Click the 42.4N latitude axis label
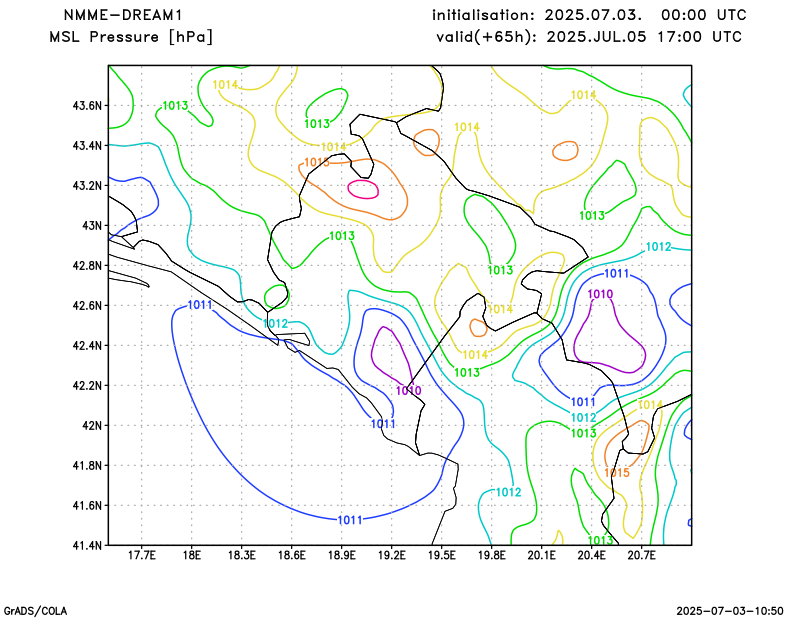The height and width of the screenshot is (618, 800). 87,345
